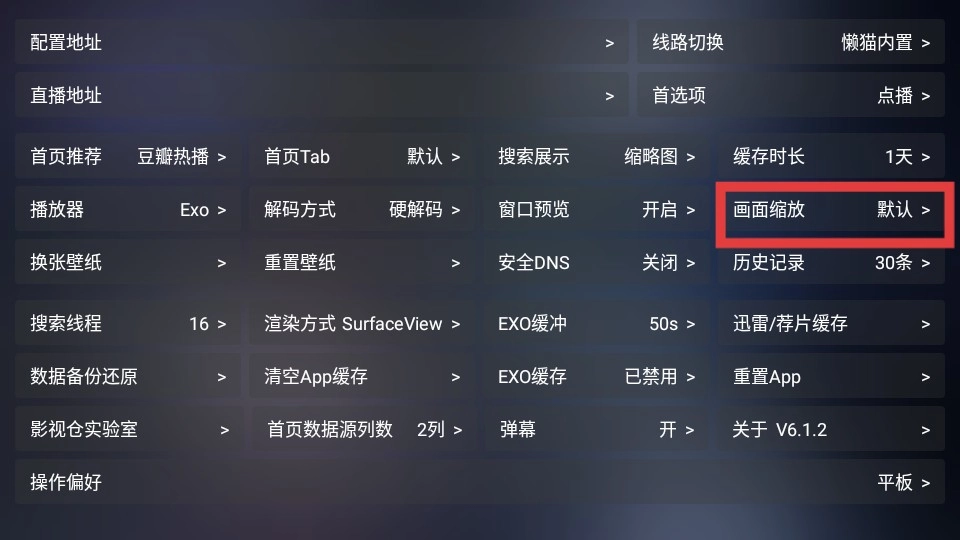Change 解码方式 硬解码 setting
Image resolution: width=960 pixels, height=540 pixels.
362,210
